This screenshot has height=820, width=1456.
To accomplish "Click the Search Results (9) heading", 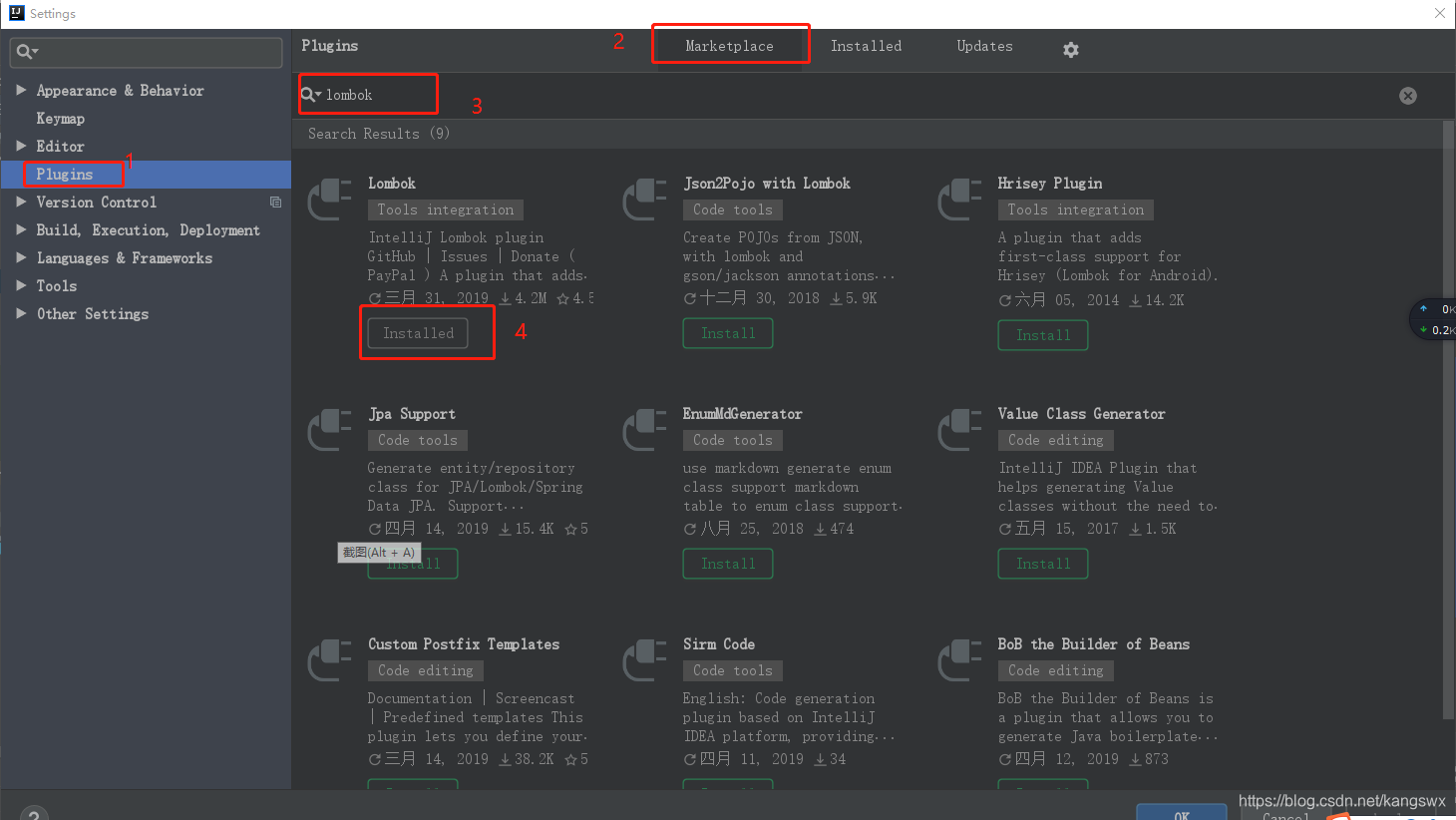I will [379, 134].
